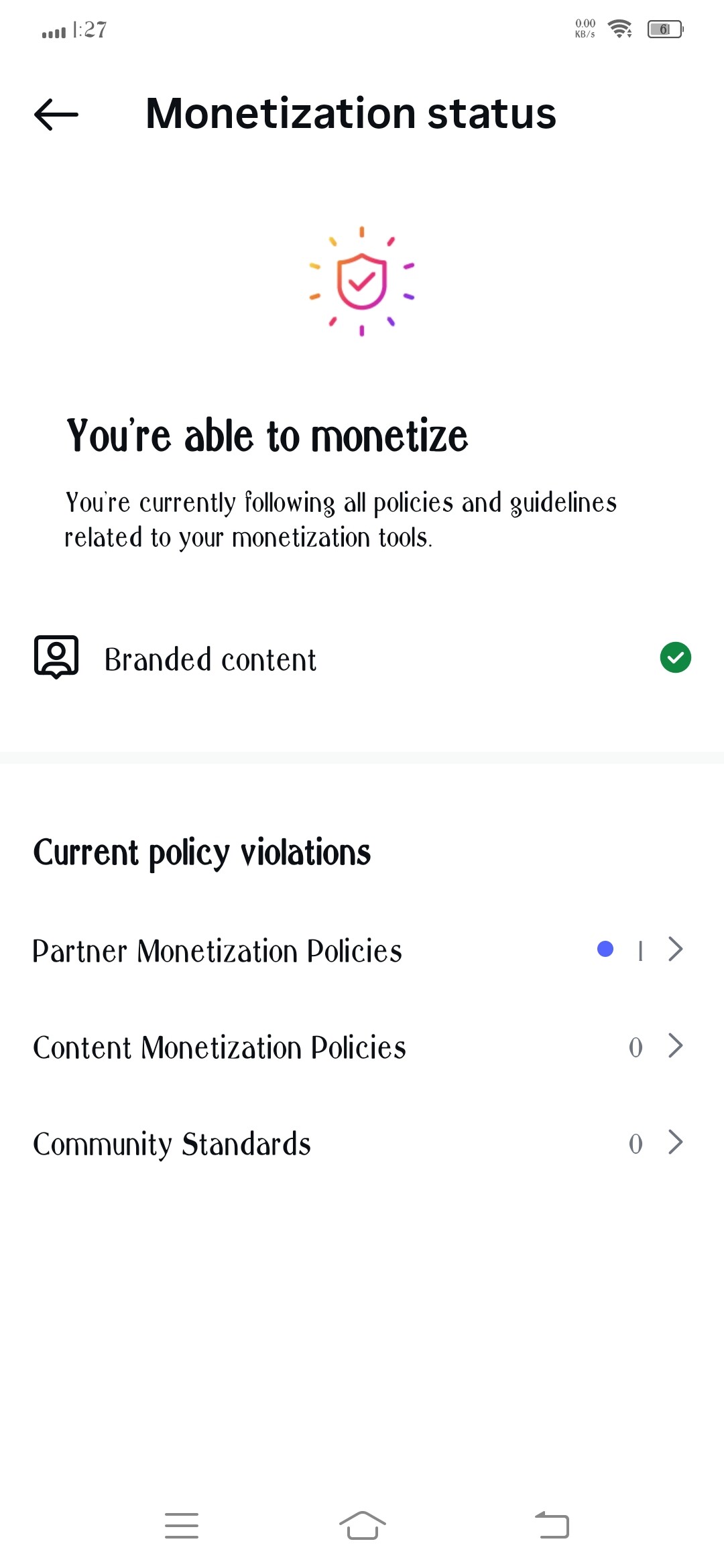Tap the Community Standards violation count
This screenshot has width=724, height=1568.
click(x=636, y=1144)
